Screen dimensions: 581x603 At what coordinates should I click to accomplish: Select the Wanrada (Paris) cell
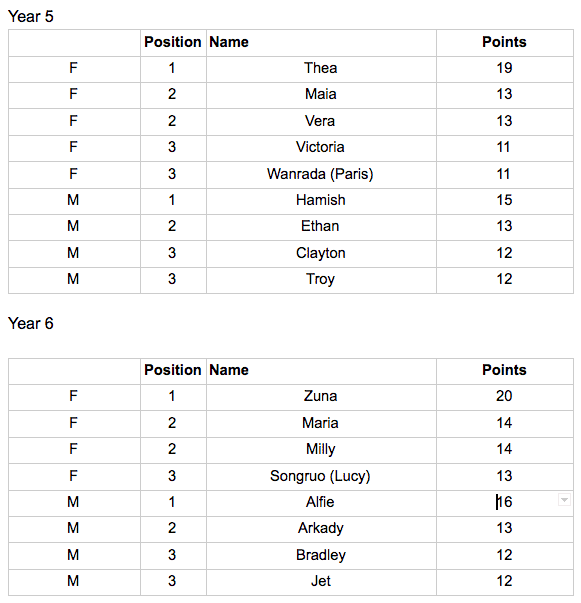[x=321, y=175]
